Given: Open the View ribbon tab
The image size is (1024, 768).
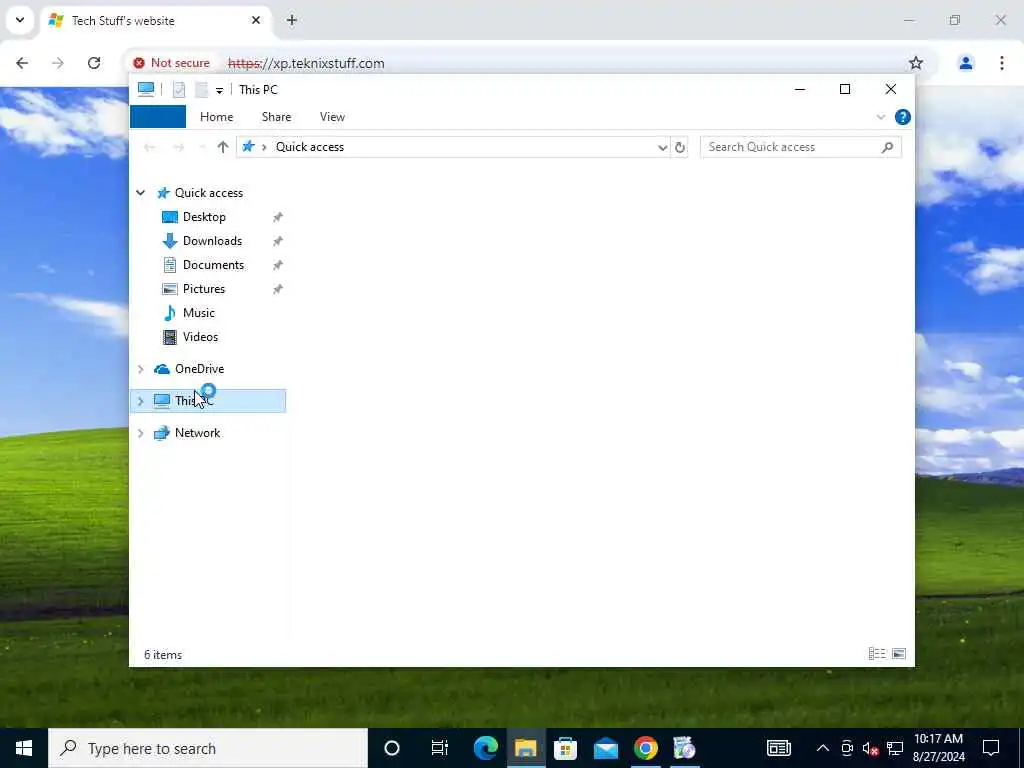Looking at the screenshot, I should click(332, 117).
